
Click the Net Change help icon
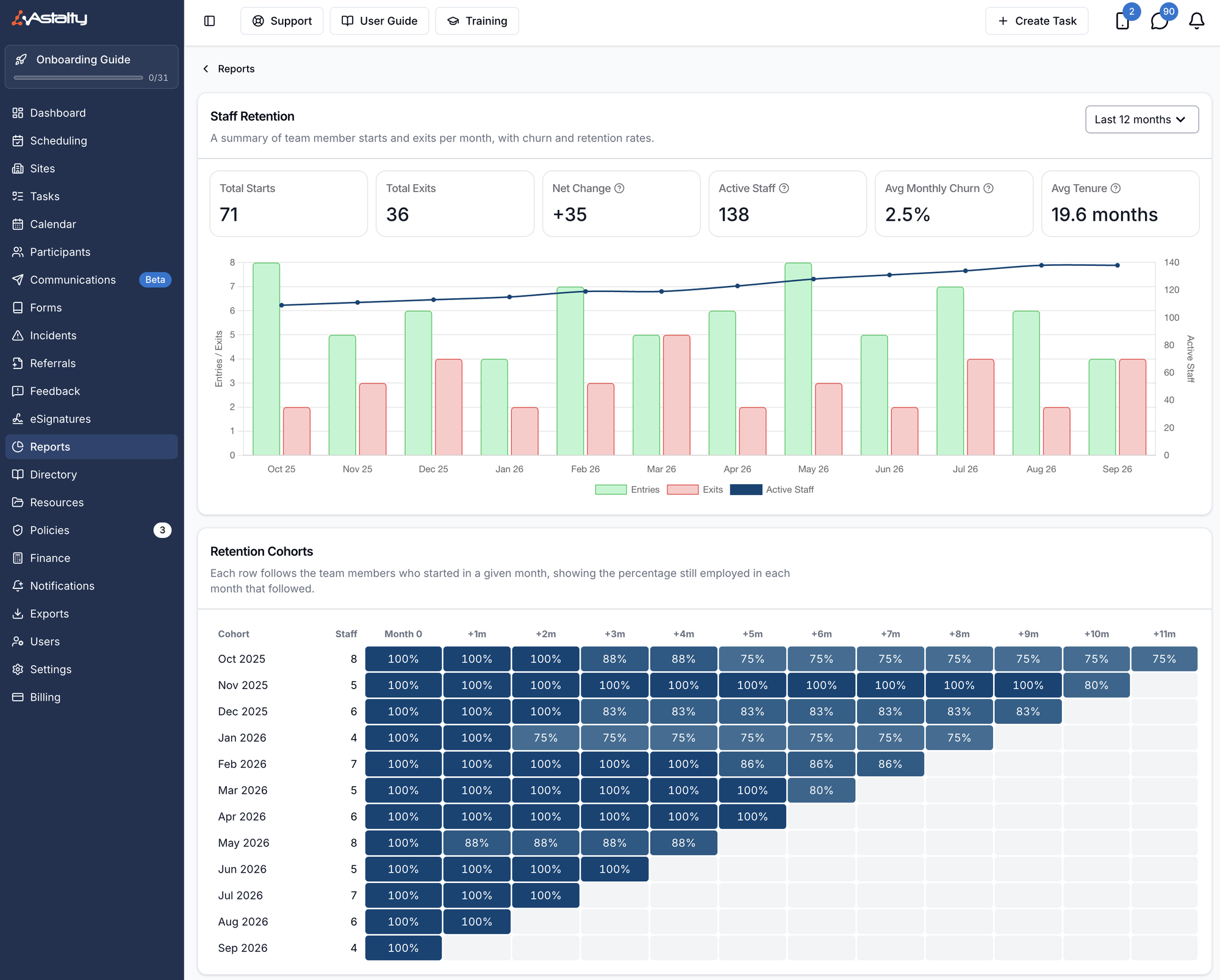[x=619, y=188]
